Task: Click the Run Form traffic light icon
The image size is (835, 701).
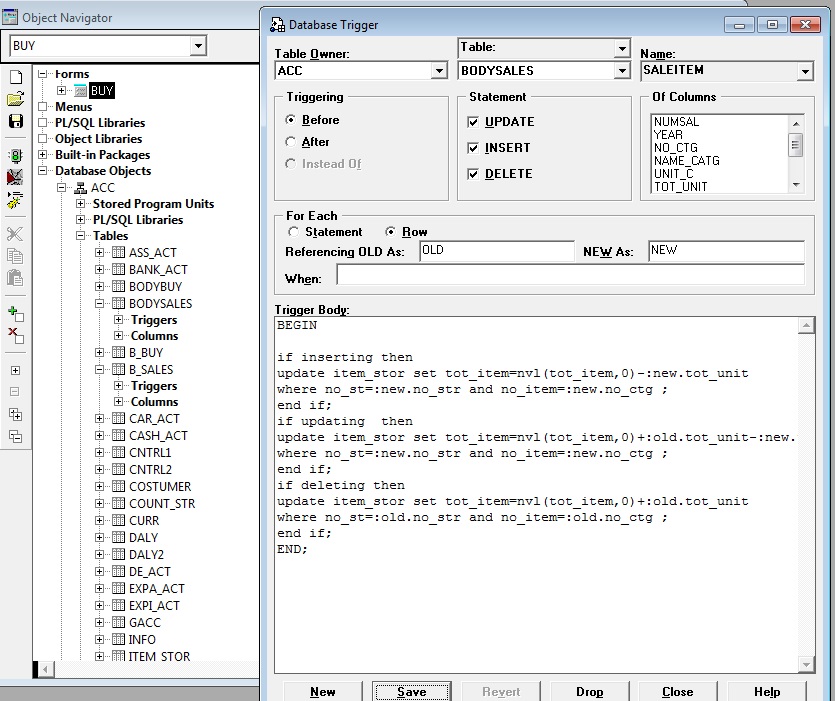Action: pyautogui.click(x=15, y=156)
